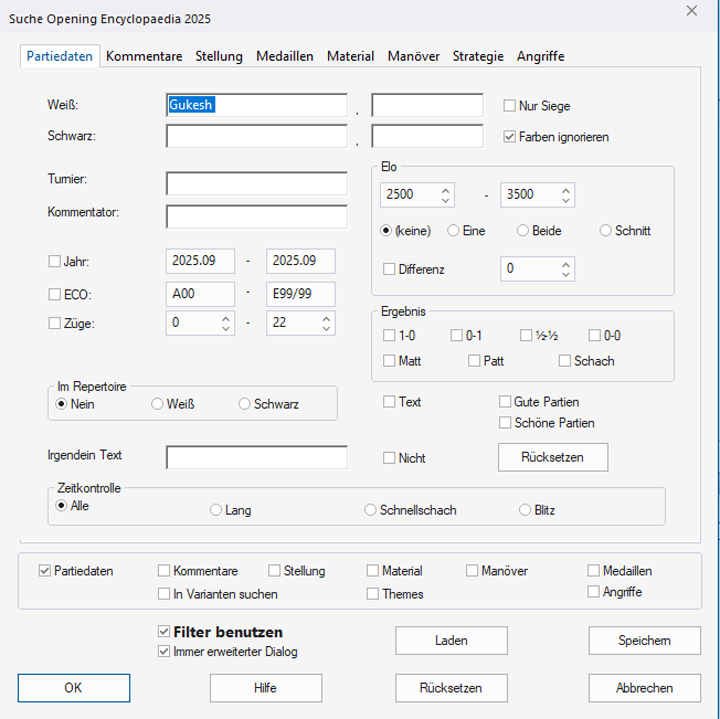Switch to the Stellung tab
Image resolution: width=720 pixels, height=719 pixels.
[219, 57]
